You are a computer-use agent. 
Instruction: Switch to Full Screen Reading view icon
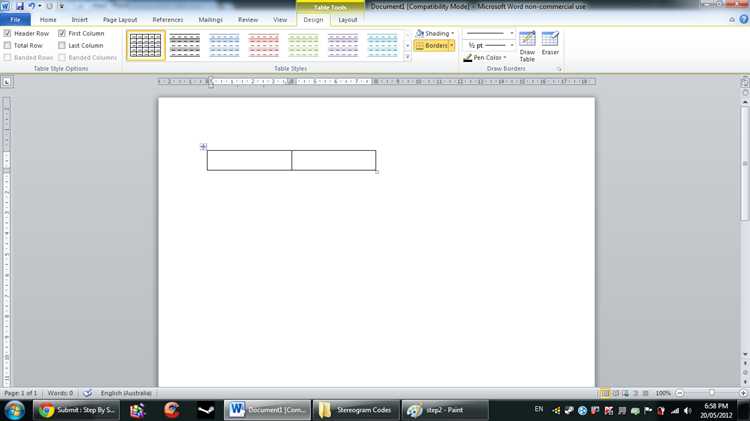click(x=616, y=393)
